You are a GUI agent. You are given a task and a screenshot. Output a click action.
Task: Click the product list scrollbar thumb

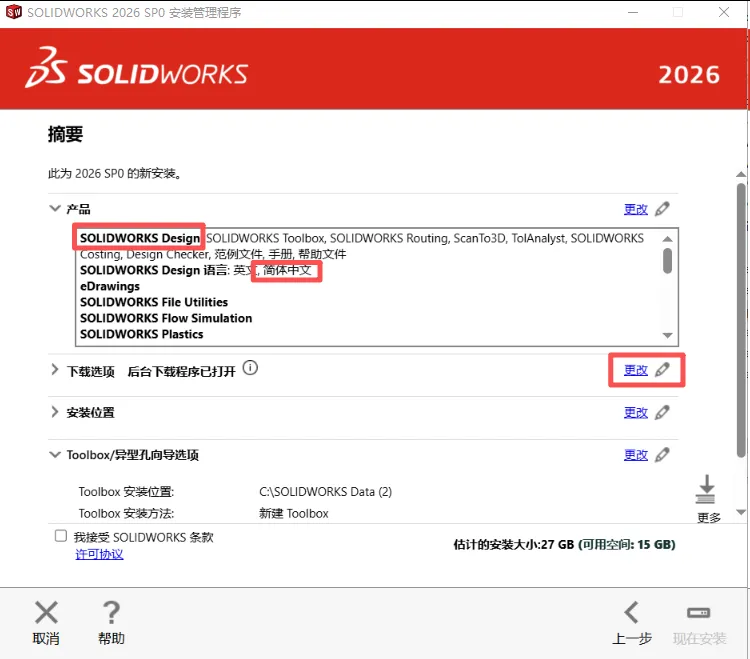[668, 261]
